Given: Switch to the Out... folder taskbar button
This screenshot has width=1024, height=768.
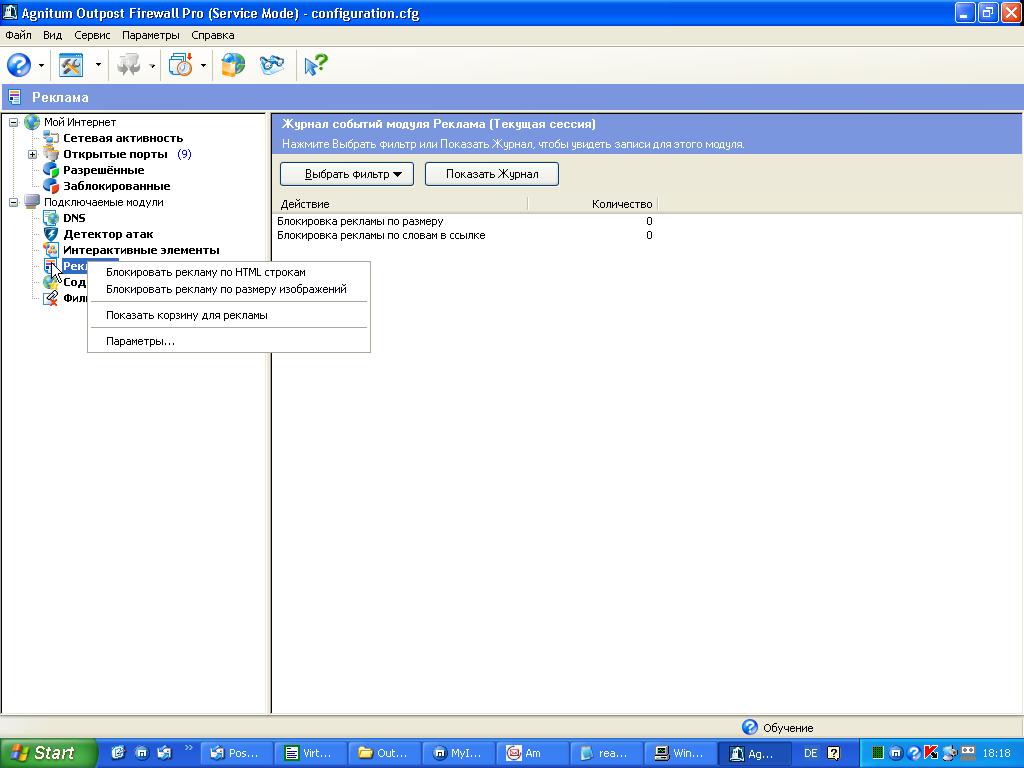Looking at the screenshot, I should point(385,753).
